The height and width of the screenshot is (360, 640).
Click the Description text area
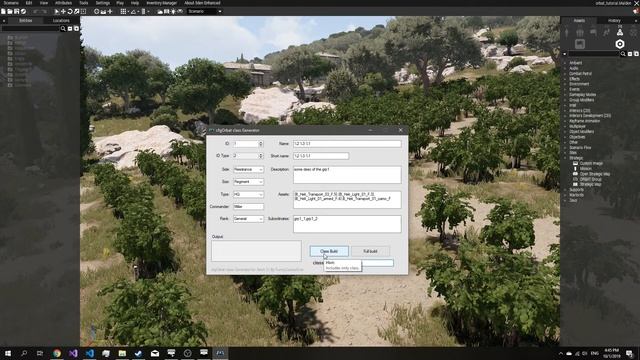coord(347,175)
